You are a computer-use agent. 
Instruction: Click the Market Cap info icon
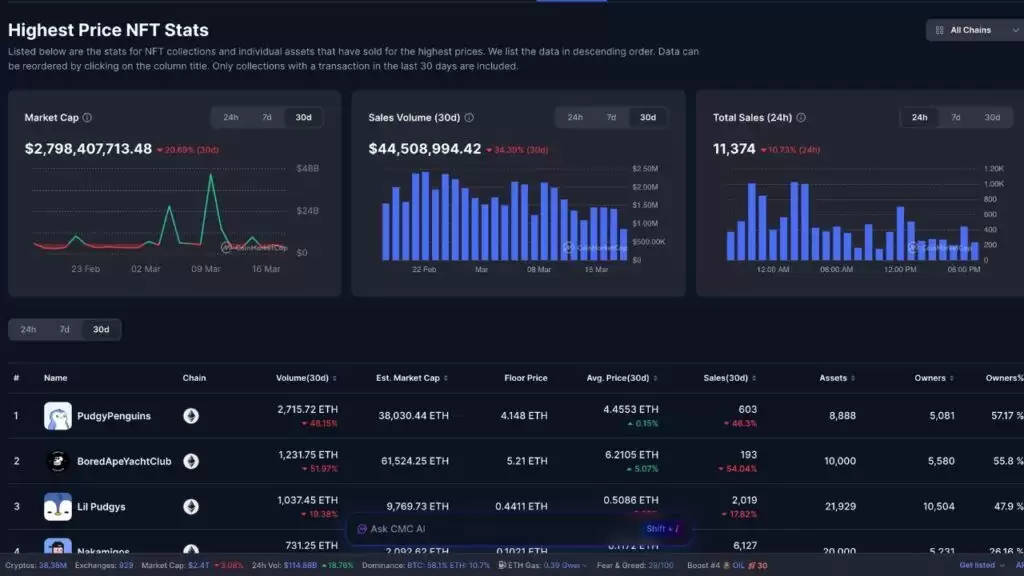[x=87, y=118]
